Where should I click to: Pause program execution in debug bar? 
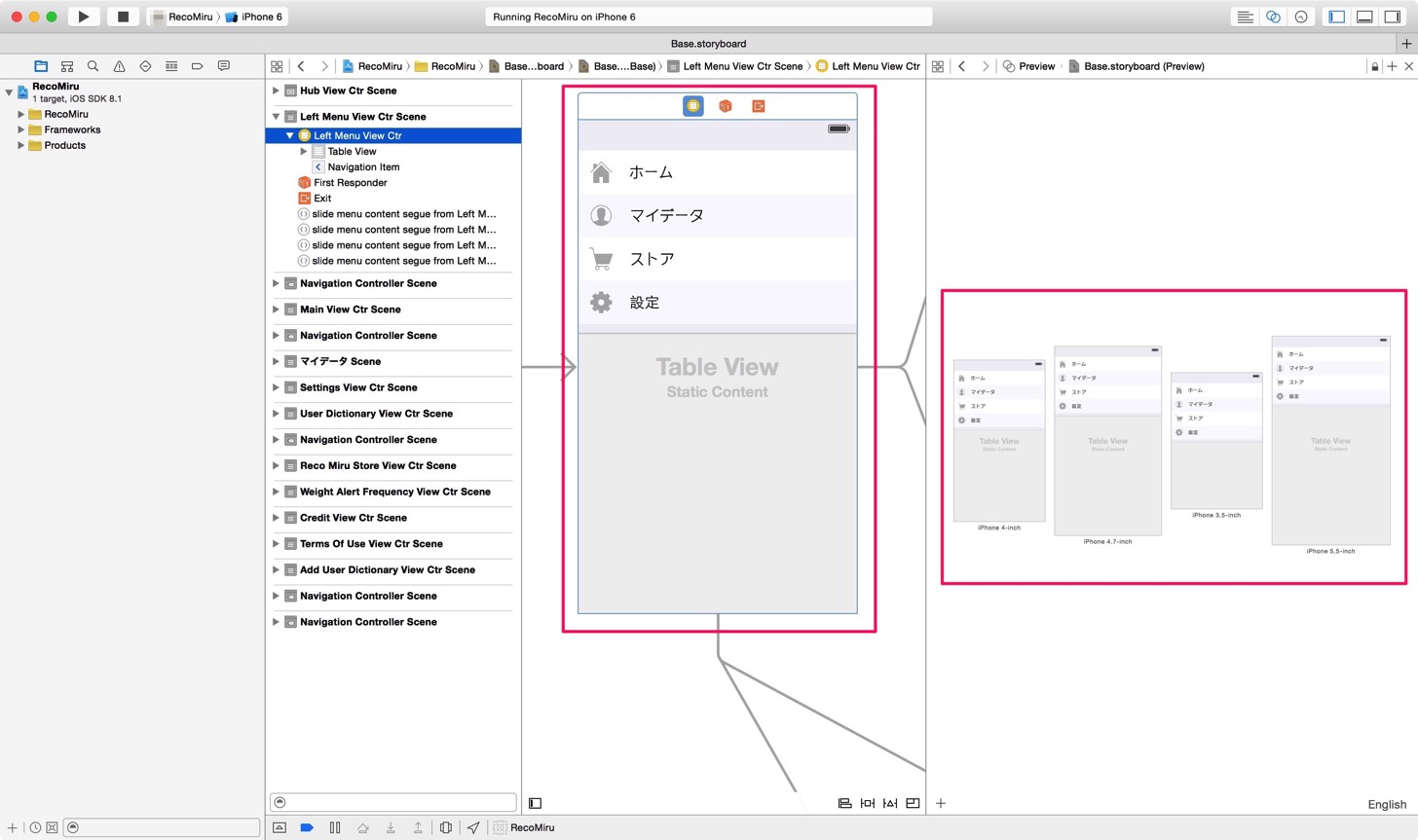(x=335, y=827)
